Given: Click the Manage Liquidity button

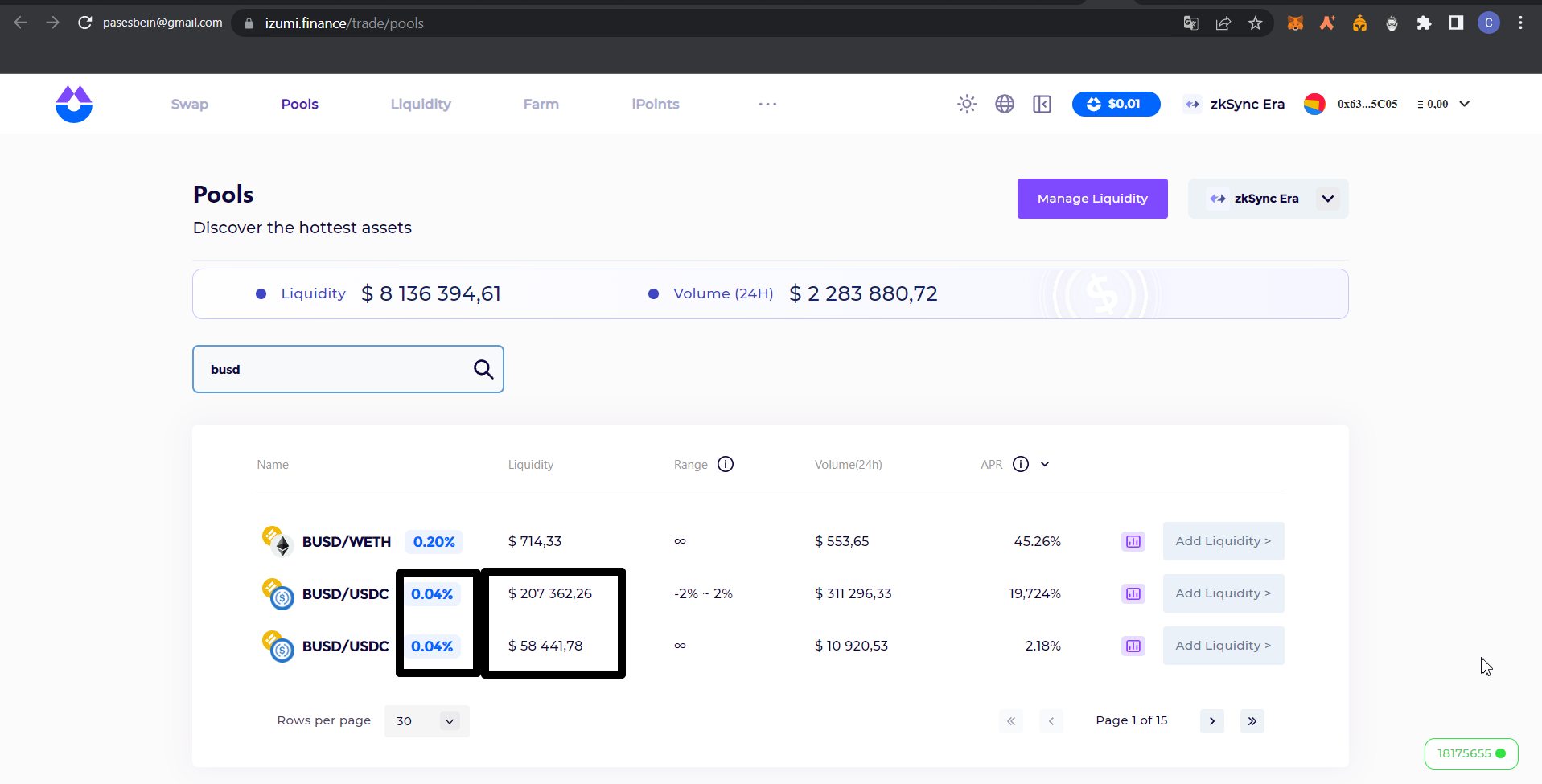Looking at the screenshot, I should (x=1092, y=199).
